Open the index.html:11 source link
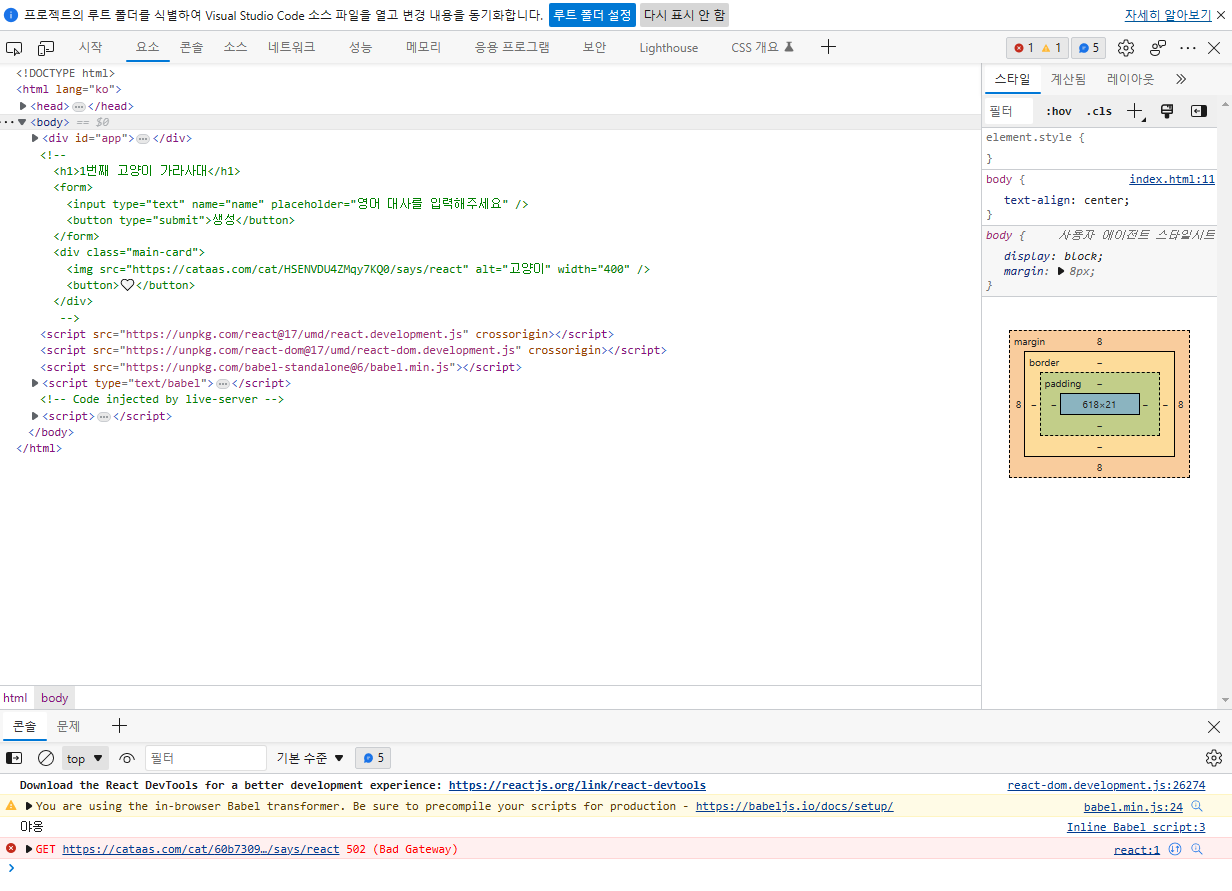 pos(1171,180)
